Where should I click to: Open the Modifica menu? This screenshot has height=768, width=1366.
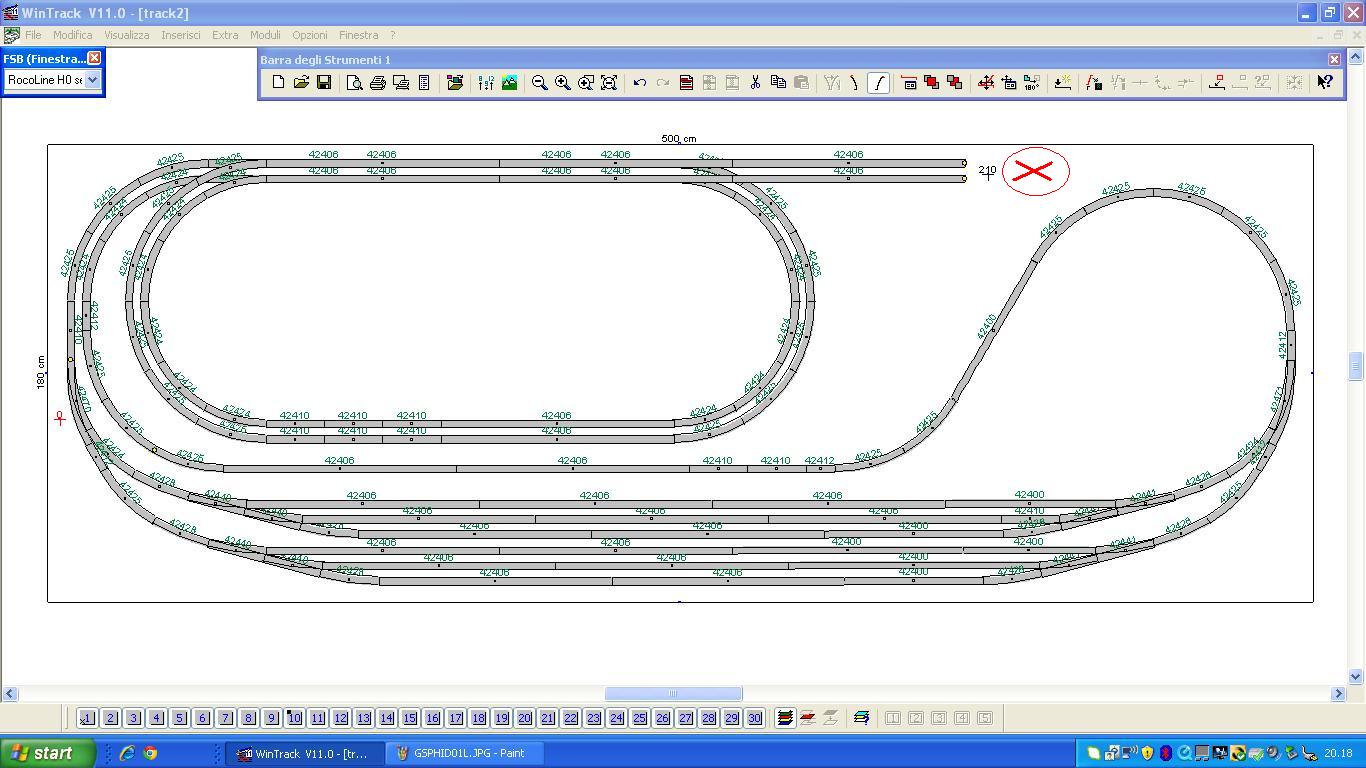[x=73, y=35]
